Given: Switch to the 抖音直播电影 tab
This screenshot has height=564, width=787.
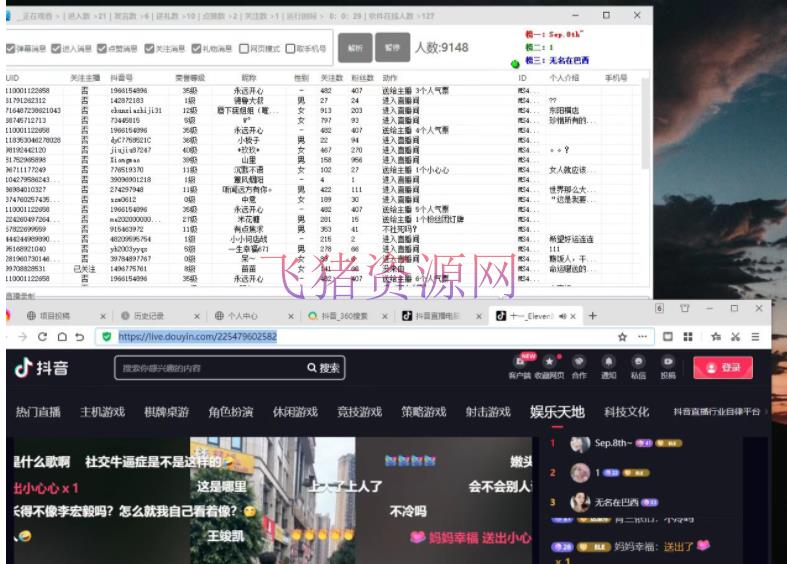Looking at the screenshot, I should pyautogui.click(x=437, y=316).
